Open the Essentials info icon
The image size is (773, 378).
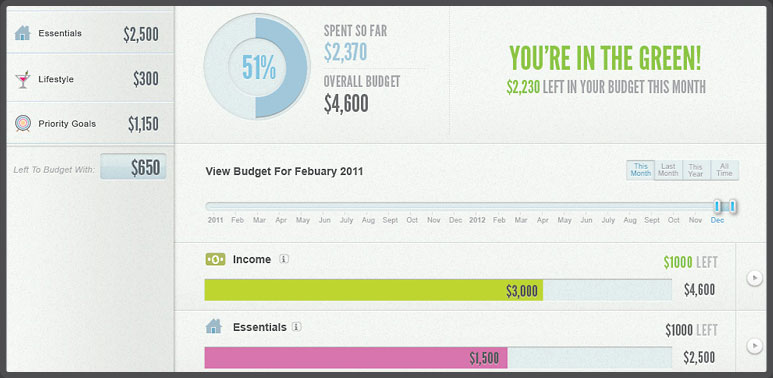click(296, 327)
